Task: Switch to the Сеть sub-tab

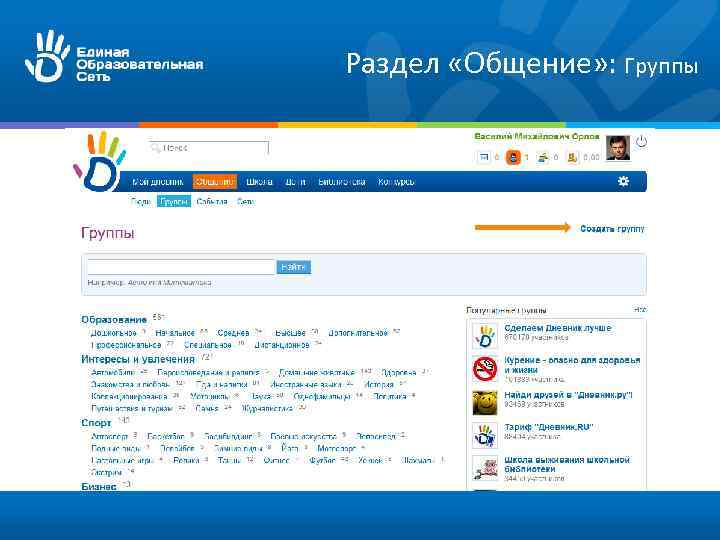Action: 245,202
